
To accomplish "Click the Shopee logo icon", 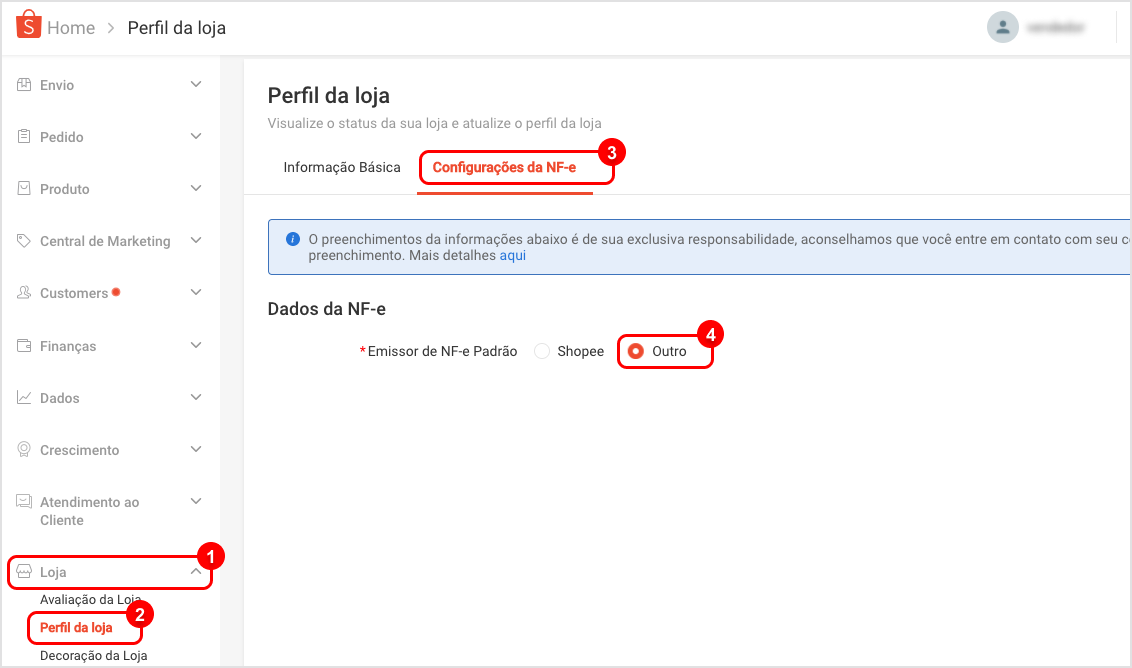I will coord(29,26).
